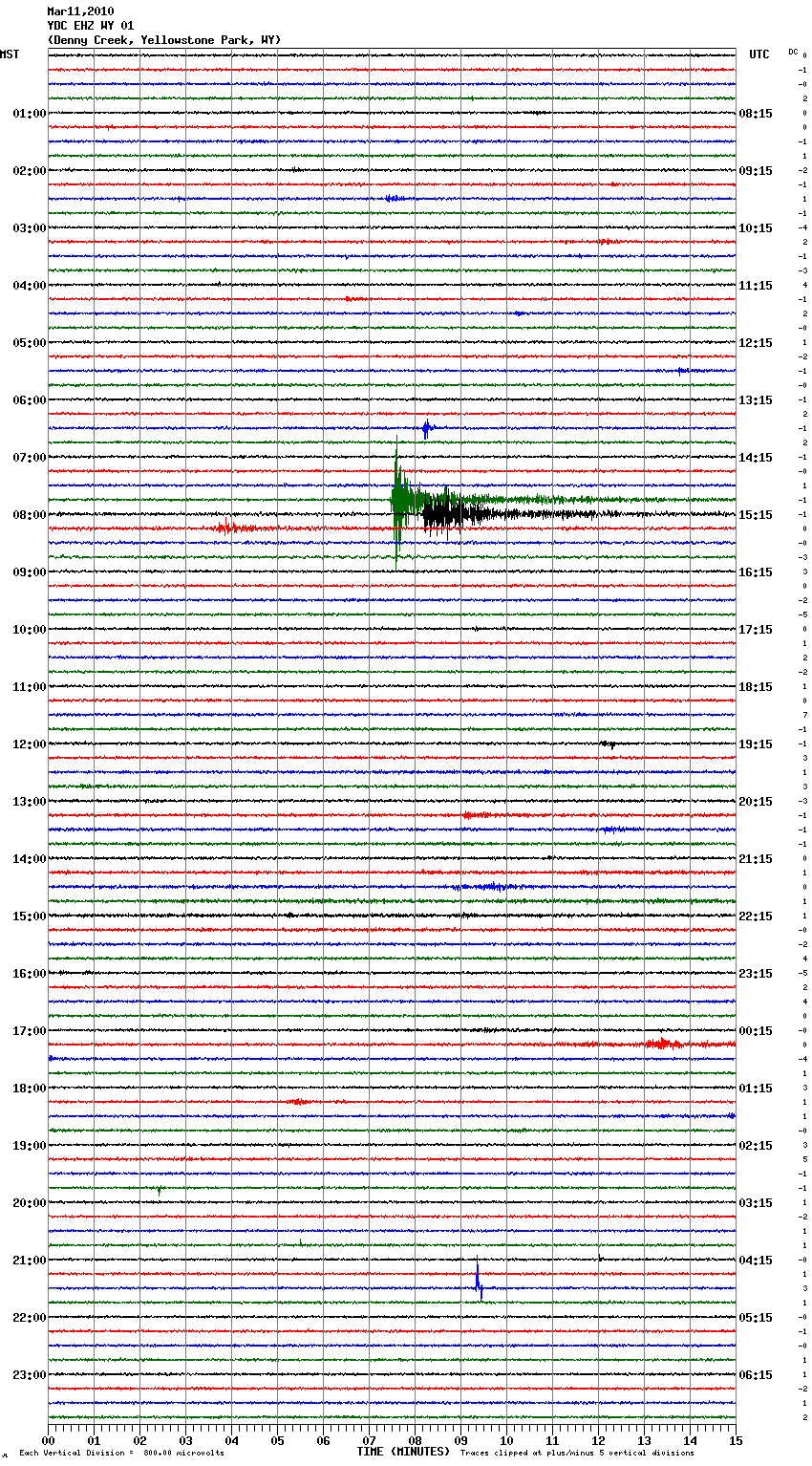Select the "10:00" MST hour label
Viewport: 812px width, 1466px height.
click(29, 630)
